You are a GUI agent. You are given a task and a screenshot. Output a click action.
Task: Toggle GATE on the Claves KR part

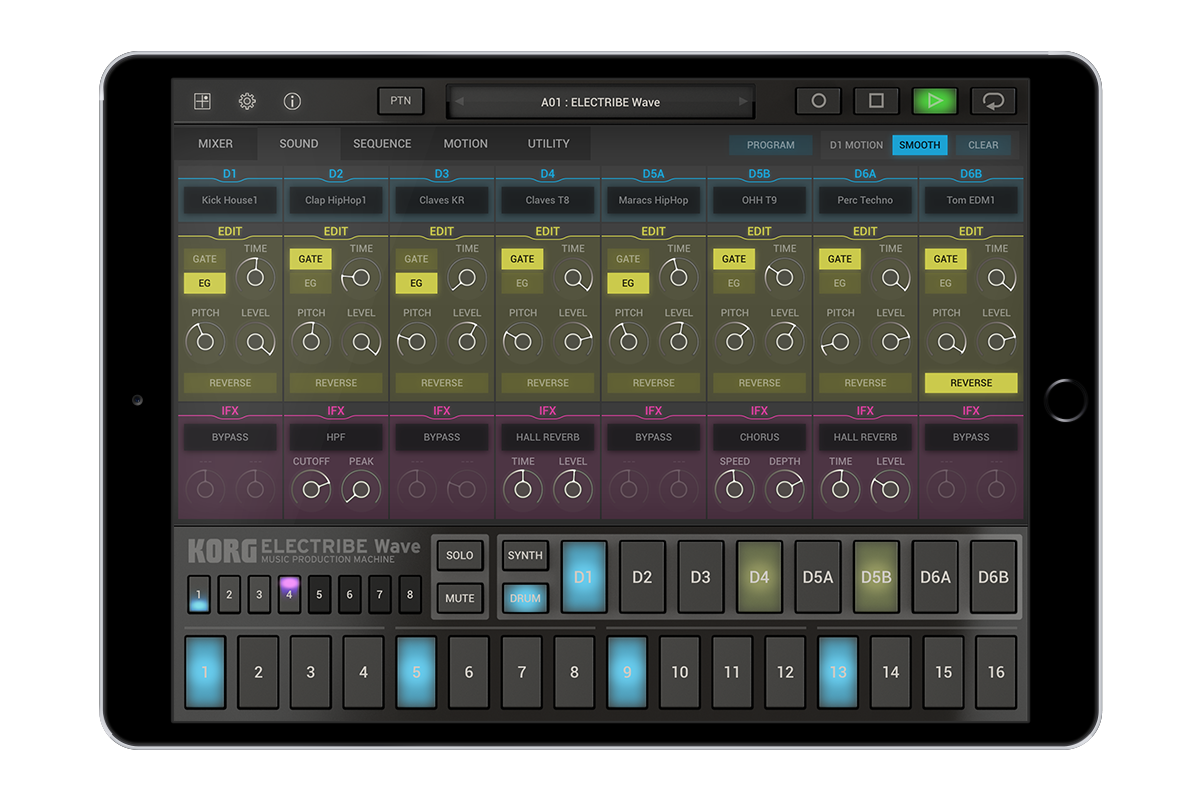click(415, 259)
